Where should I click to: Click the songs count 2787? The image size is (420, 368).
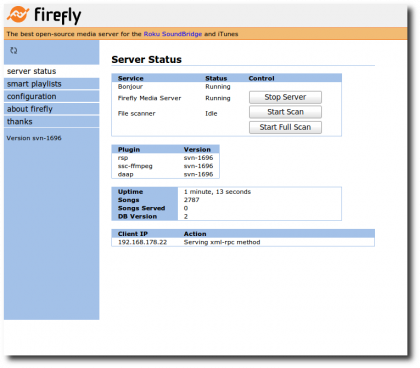(191, 200)
